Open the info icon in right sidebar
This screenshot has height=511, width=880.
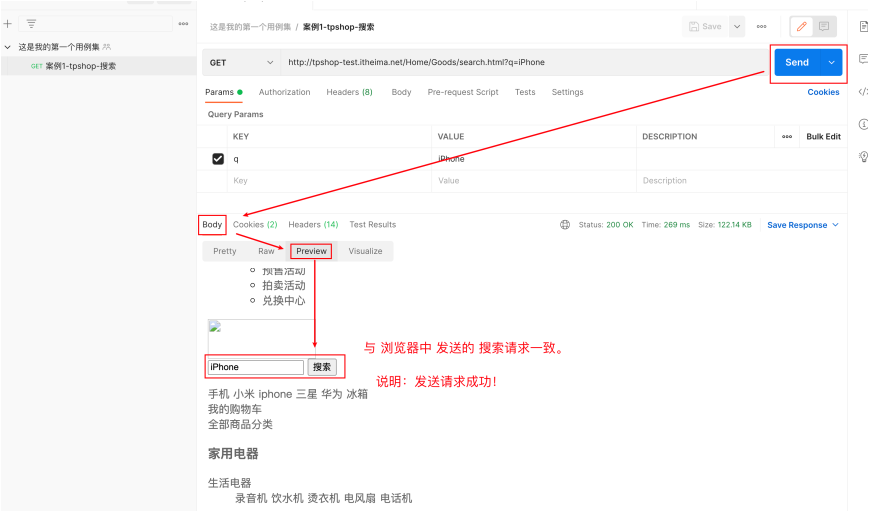tap(864, 124)
